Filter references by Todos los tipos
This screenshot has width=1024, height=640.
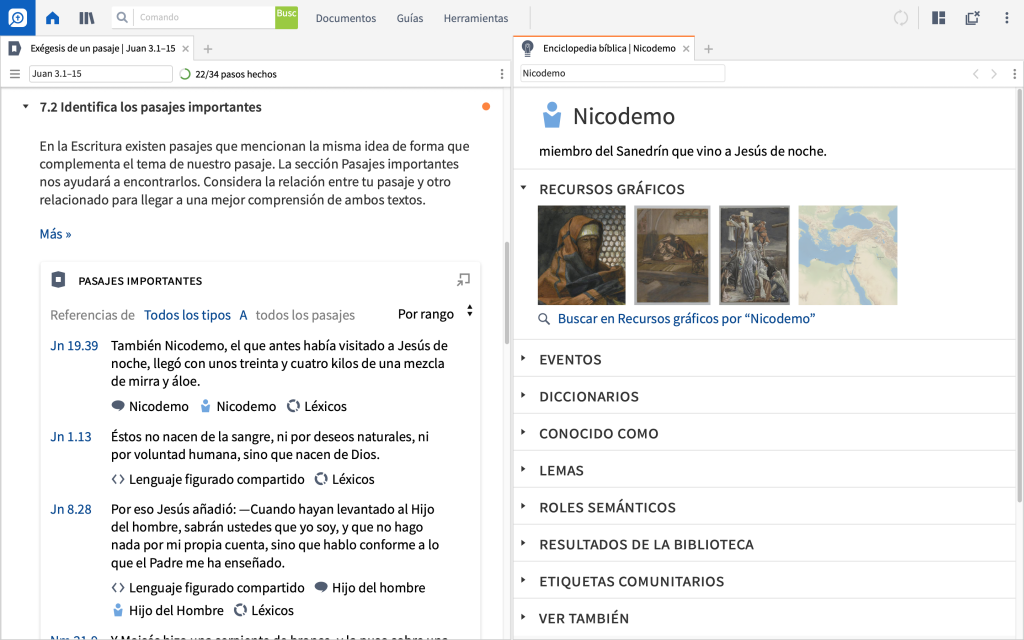pyautogui.click(x=187, y=314)
